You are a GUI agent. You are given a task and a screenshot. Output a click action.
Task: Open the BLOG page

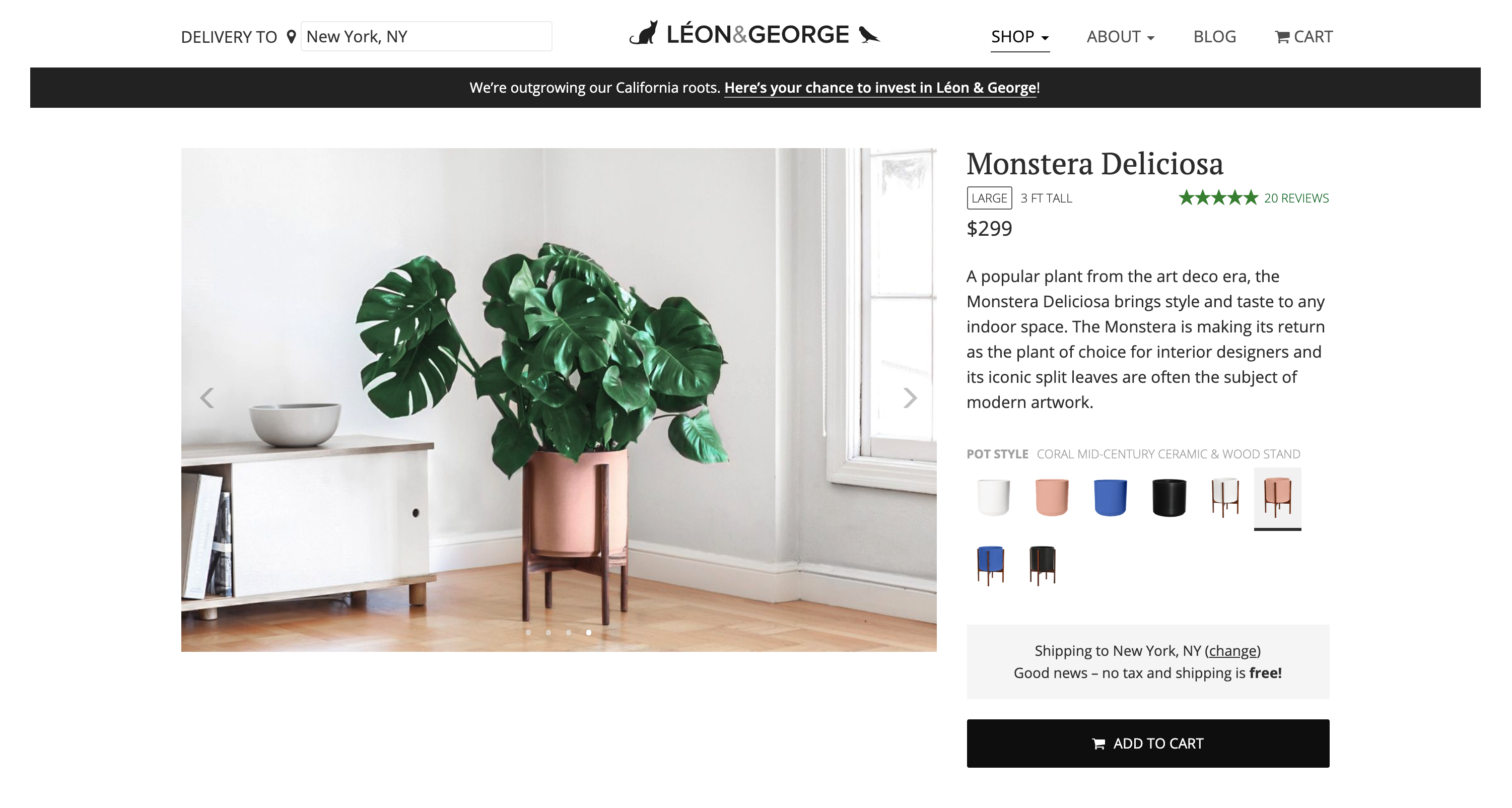click(1214, 36)
